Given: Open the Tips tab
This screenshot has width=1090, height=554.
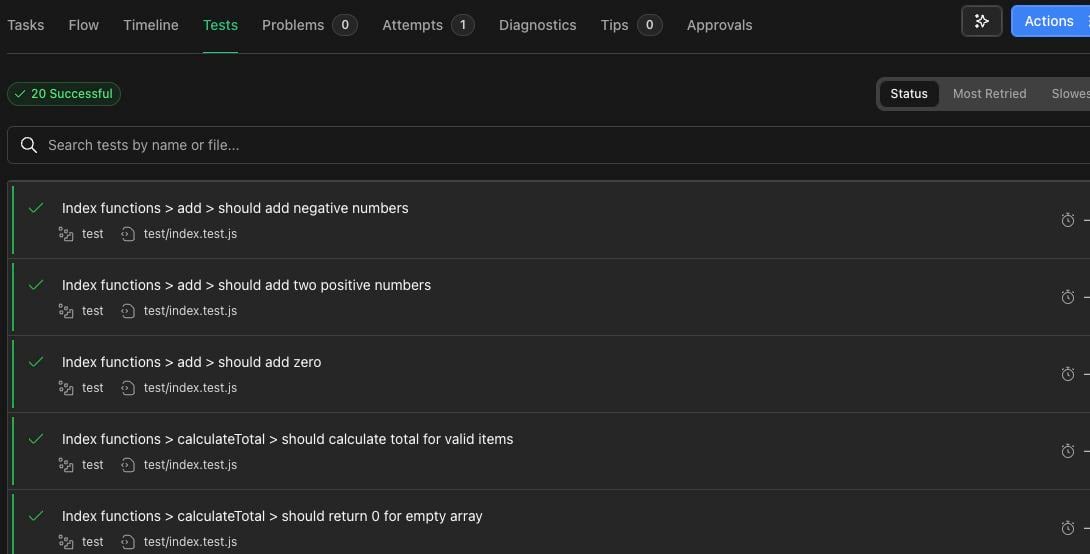Looking at the screenshot, I should pos(631,25).
